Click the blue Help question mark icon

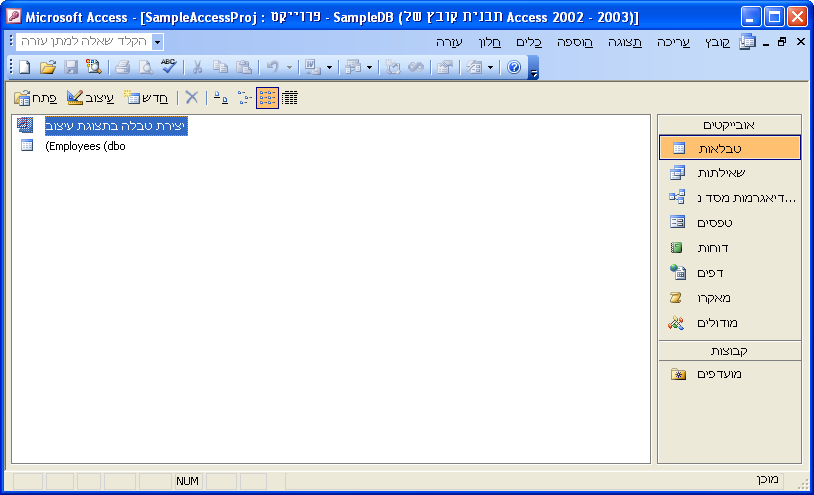click(x=514, y=67)
